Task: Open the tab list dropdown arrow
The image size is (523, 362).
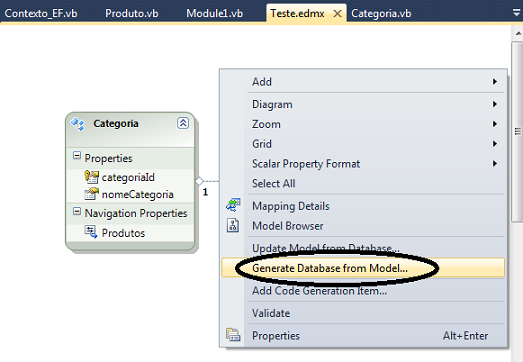Action: 516,13
